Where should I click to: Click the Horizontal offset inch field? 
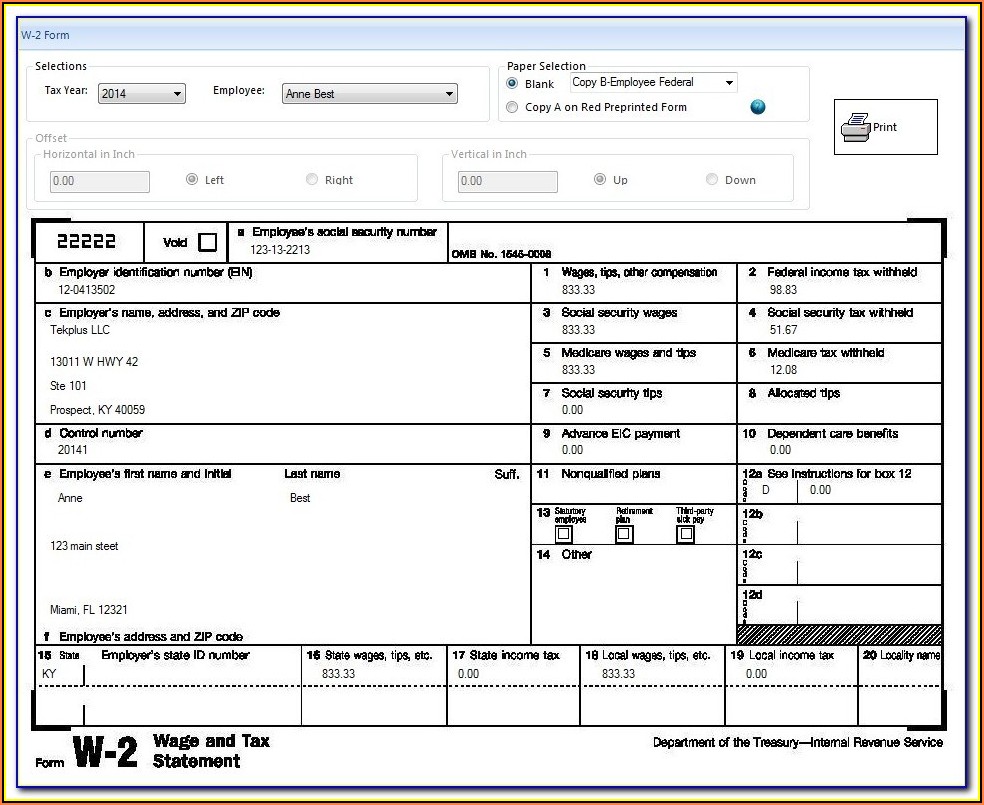(100, 181)
